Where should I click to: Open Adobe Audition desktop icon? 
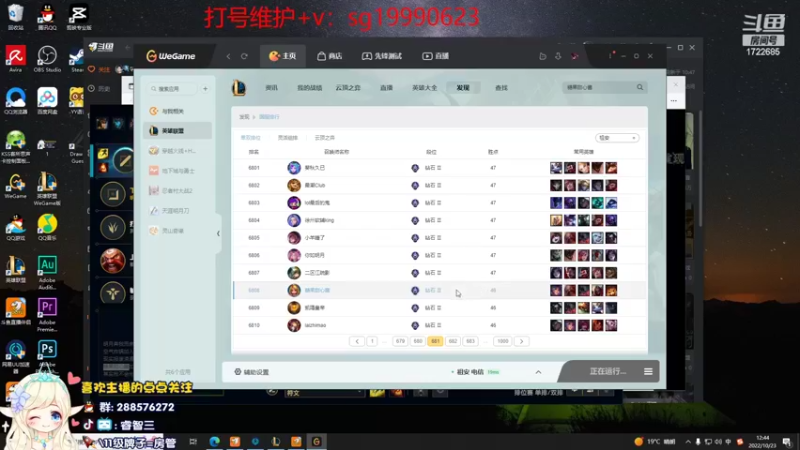(47, 272)
